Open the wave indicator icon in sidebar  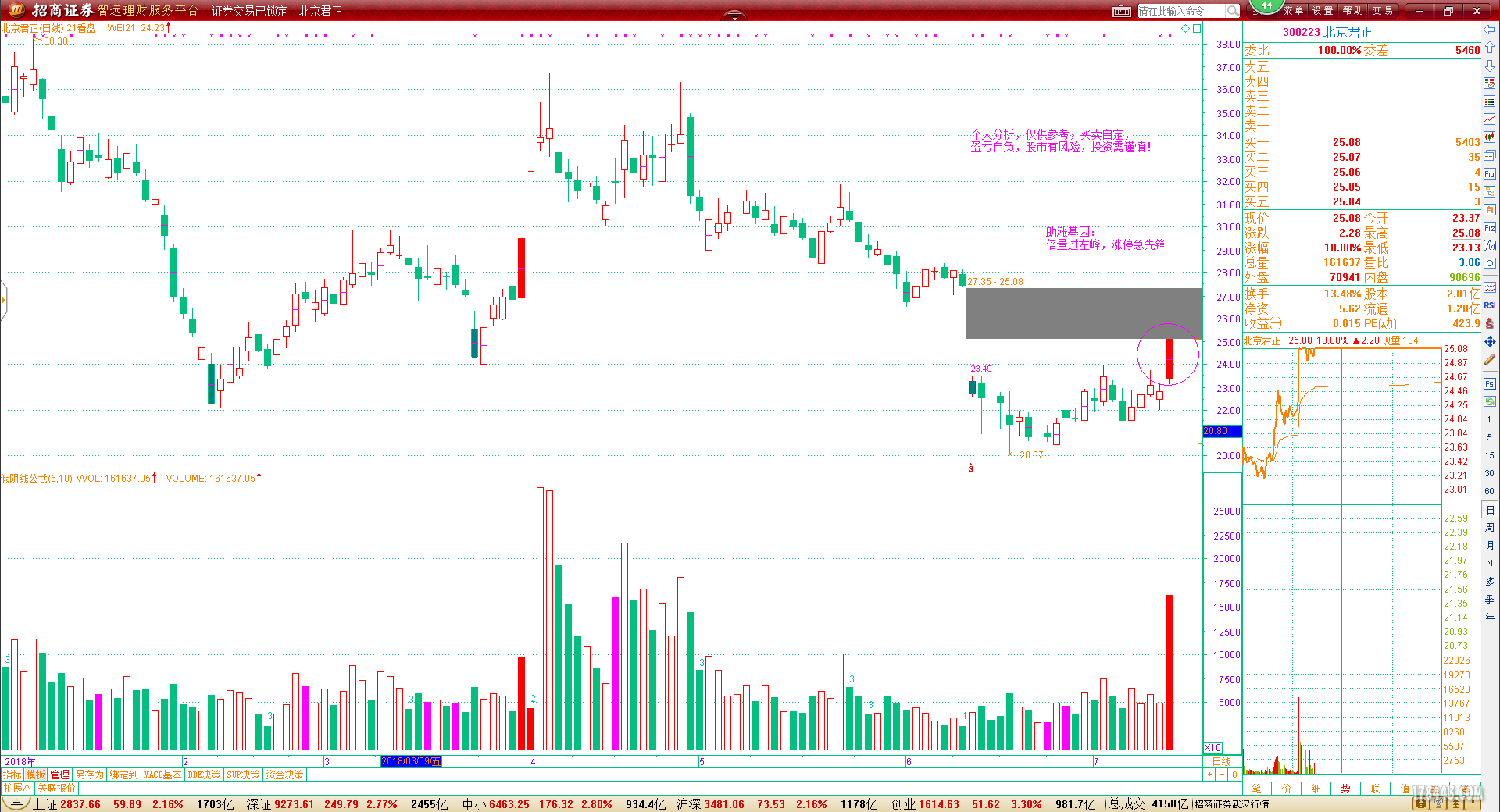tap(1490, 287)
